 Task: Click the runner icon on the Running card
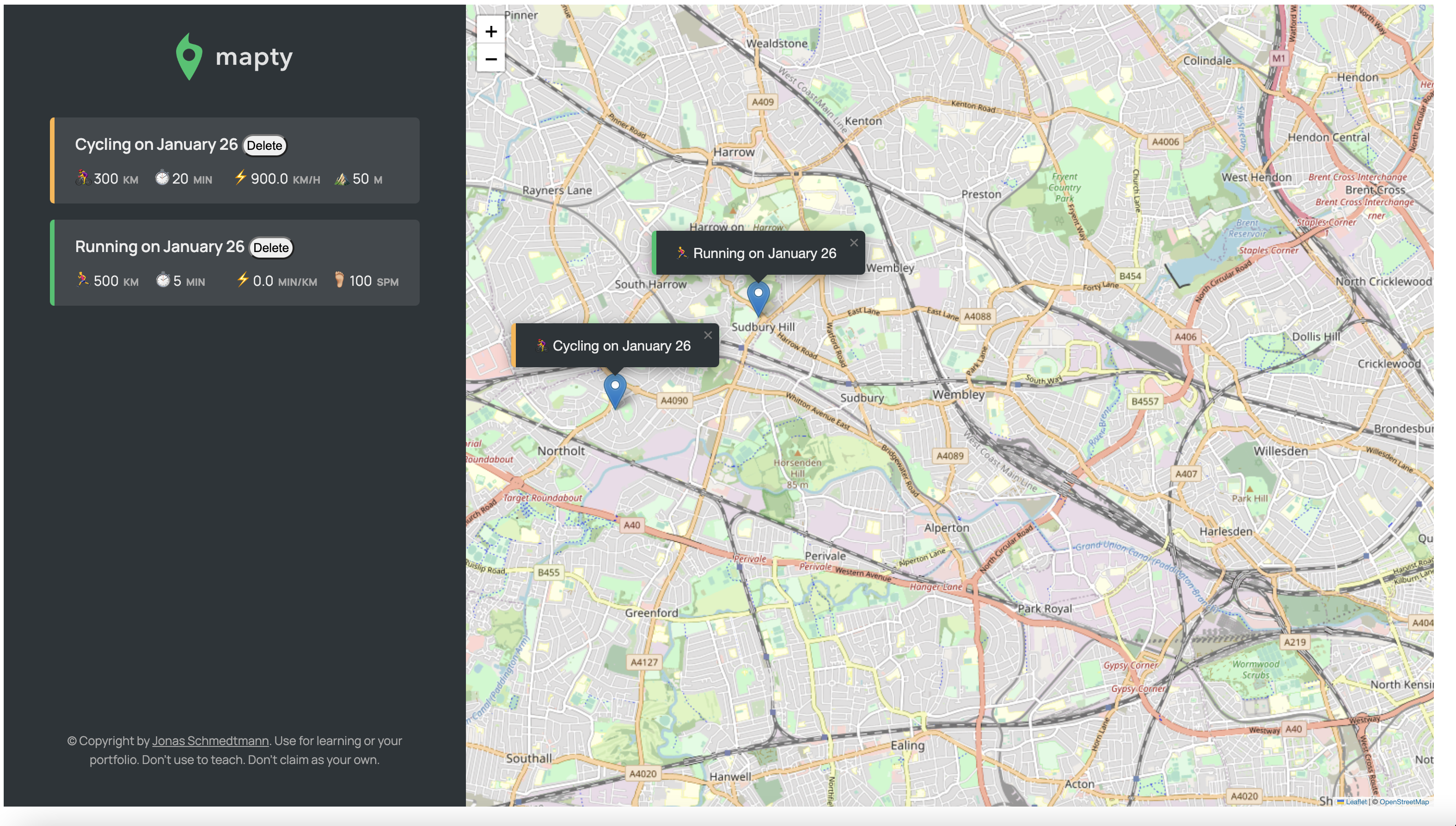(x=83, y=280)
